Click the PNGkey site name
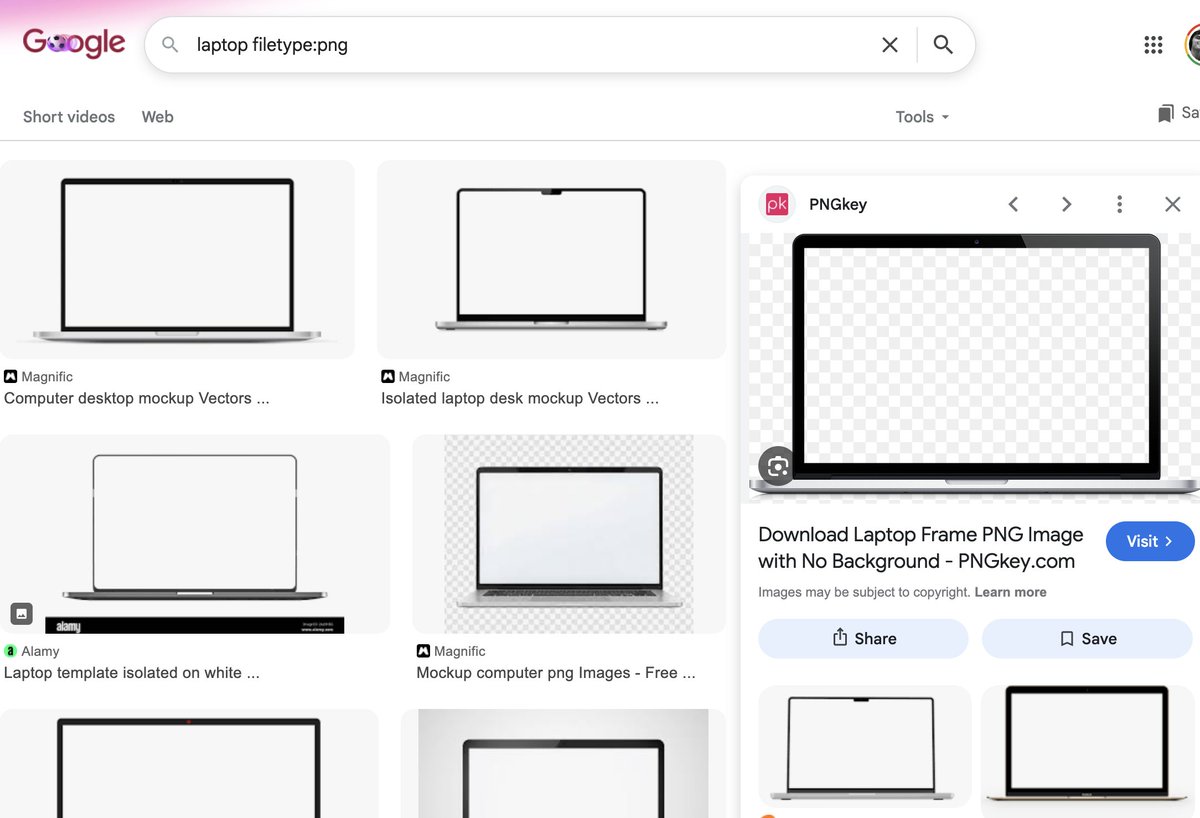Image resolution: width=1200 pixels, height=818 pixels. [838, 204]
